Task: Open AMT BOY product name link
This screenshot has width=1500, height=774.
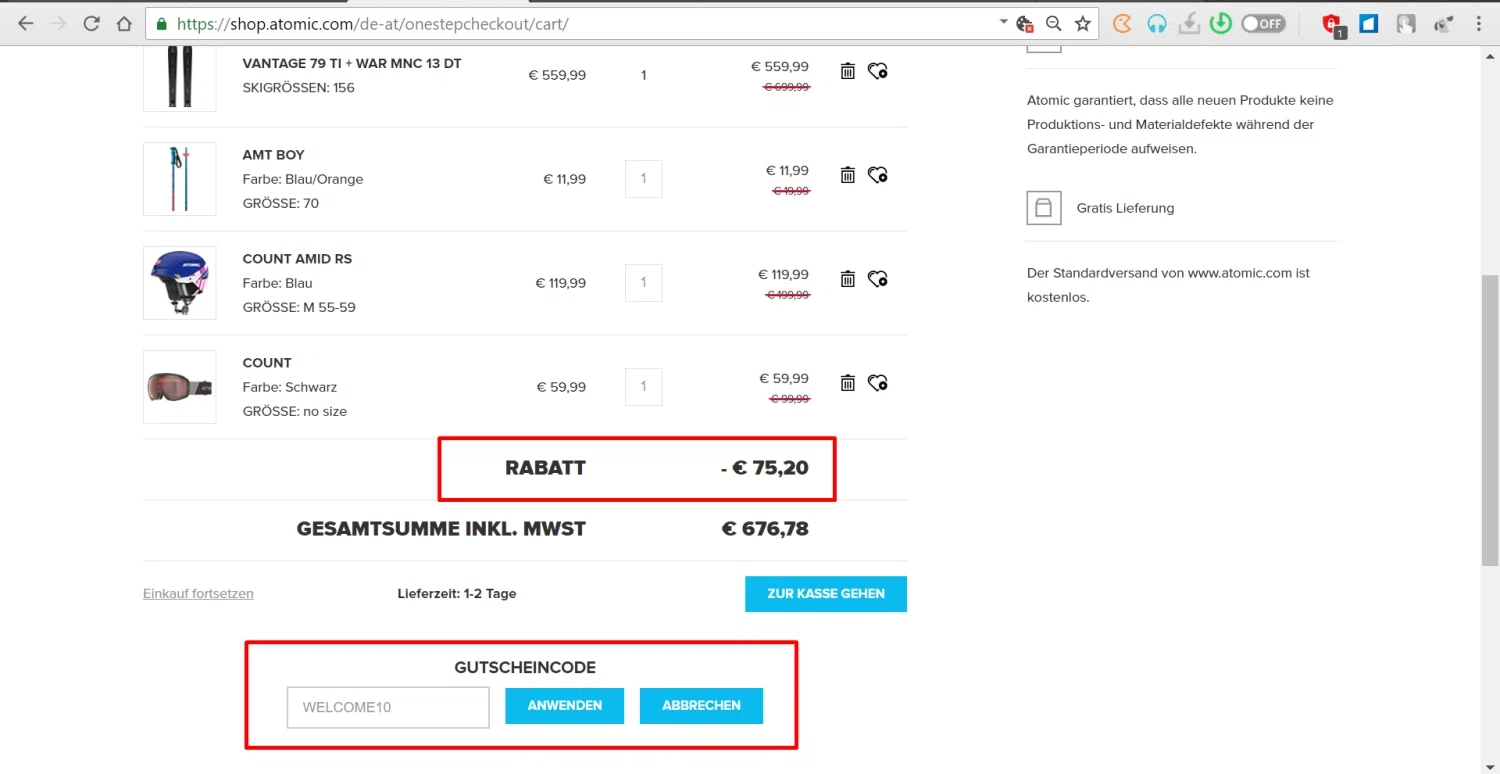Action: click(273, 155)
